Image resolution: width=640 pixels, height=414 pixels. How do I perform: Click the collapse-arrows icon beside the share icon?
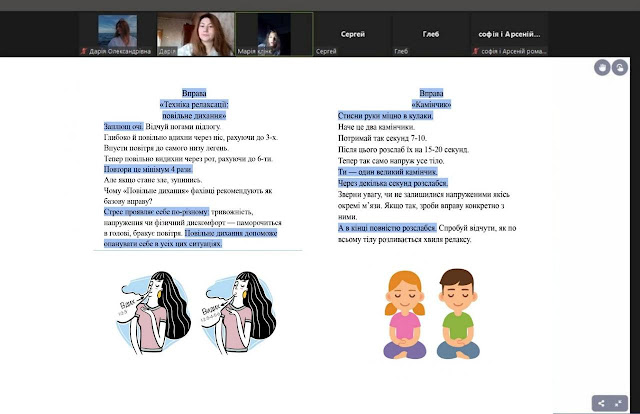(x=618, y=403)
